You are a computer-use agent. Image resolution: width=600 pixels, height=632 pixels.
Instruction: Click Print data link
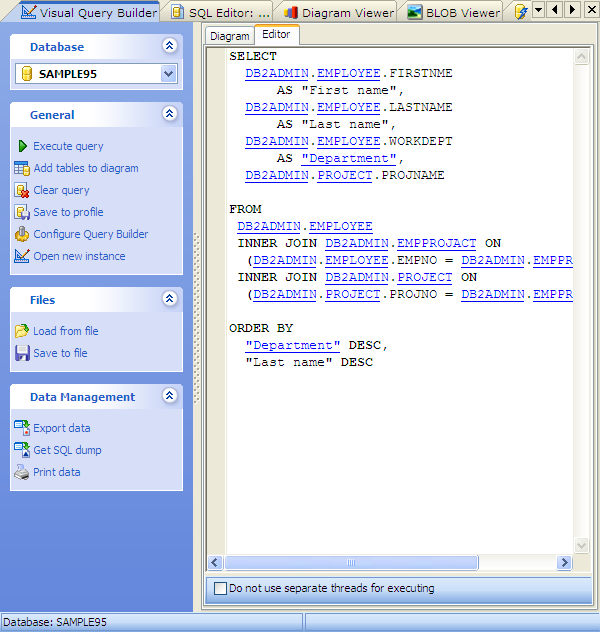[56, 472]
